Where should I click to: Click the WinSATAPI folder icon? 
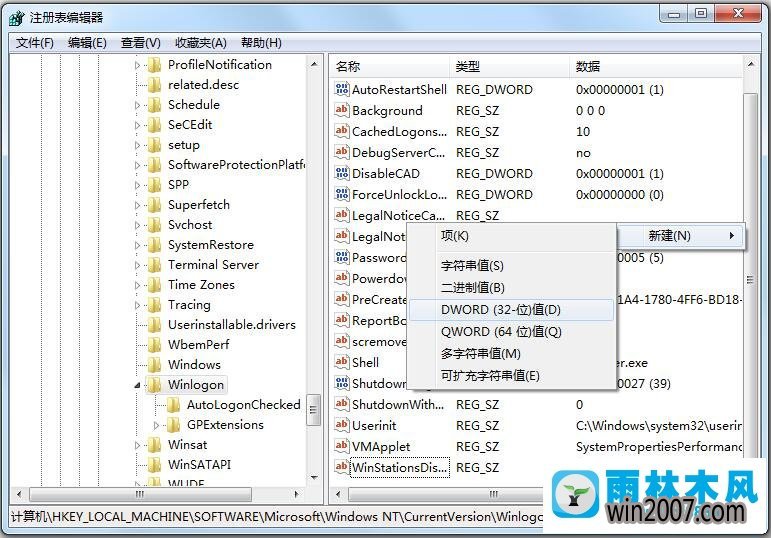[x=154, y=465]
